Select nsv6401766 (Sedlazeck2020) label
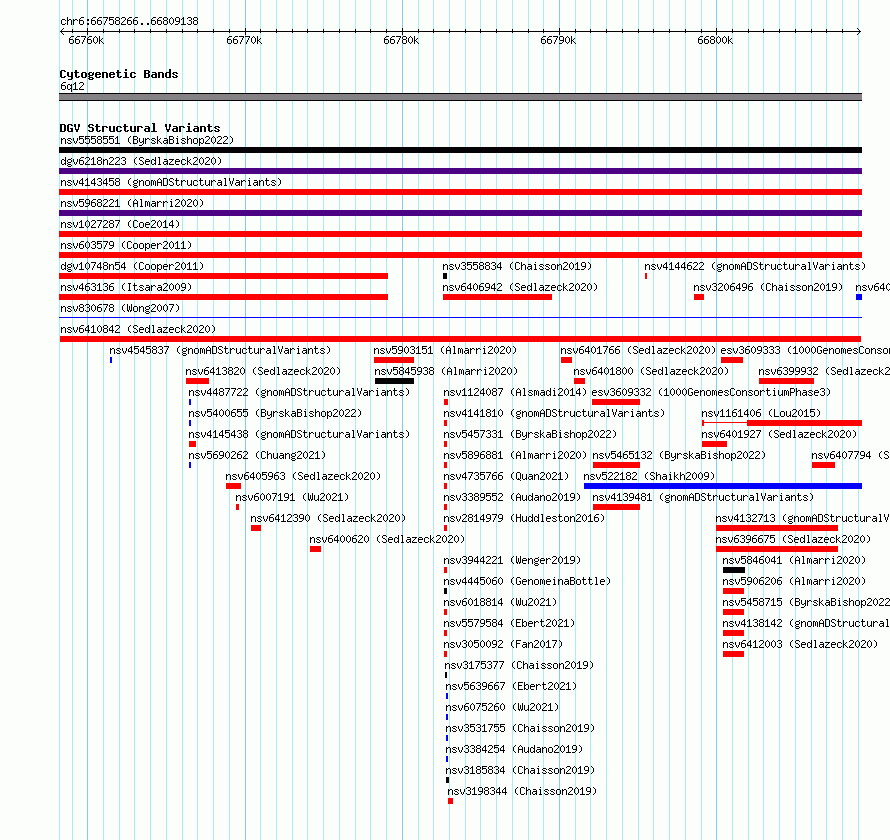 [x=638, y=350]
